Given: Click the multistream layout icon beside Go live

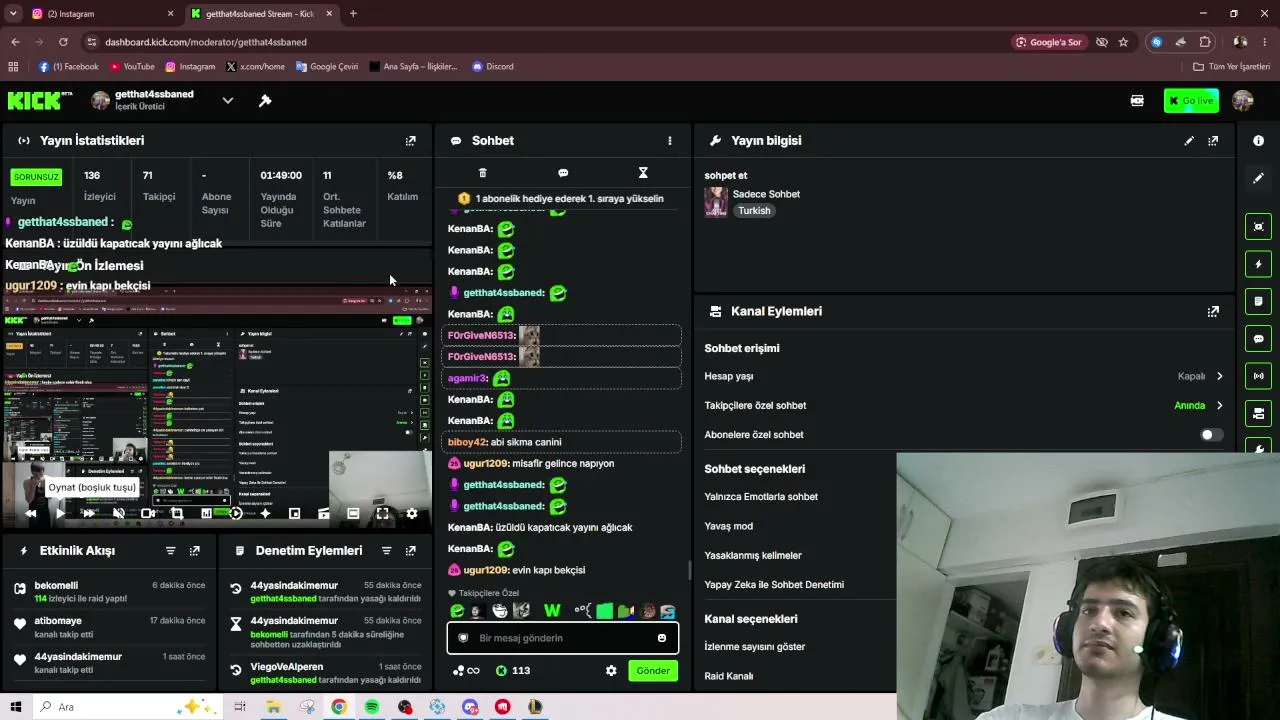Looking at the screenshot, I should coord(1137,100).
